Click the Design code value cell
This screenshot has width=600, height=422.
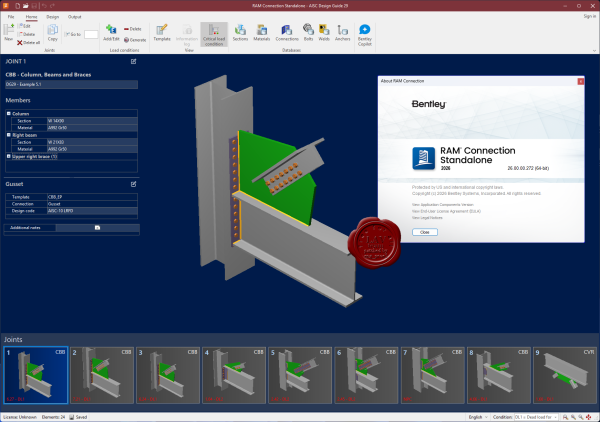pos(92,211)
